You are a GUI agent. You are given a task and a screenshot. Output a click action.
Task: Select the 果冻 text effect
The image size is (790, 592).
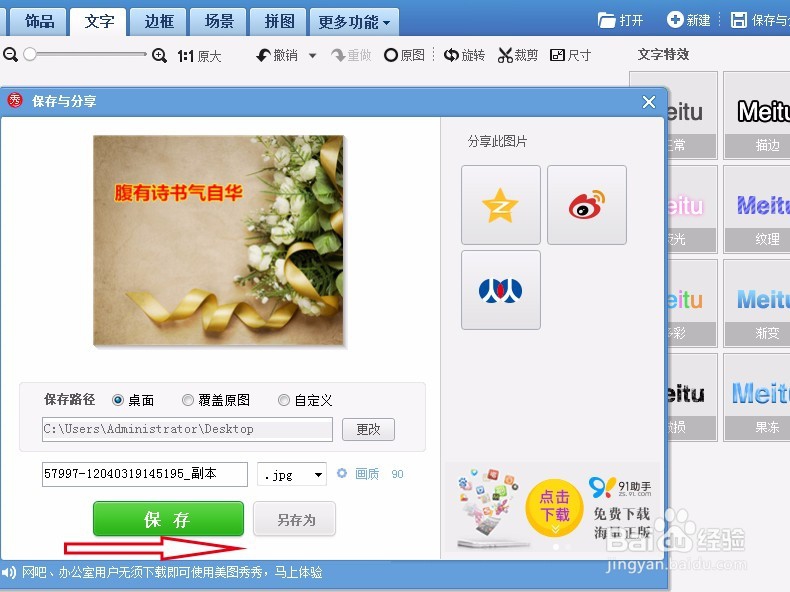point(758,398)
